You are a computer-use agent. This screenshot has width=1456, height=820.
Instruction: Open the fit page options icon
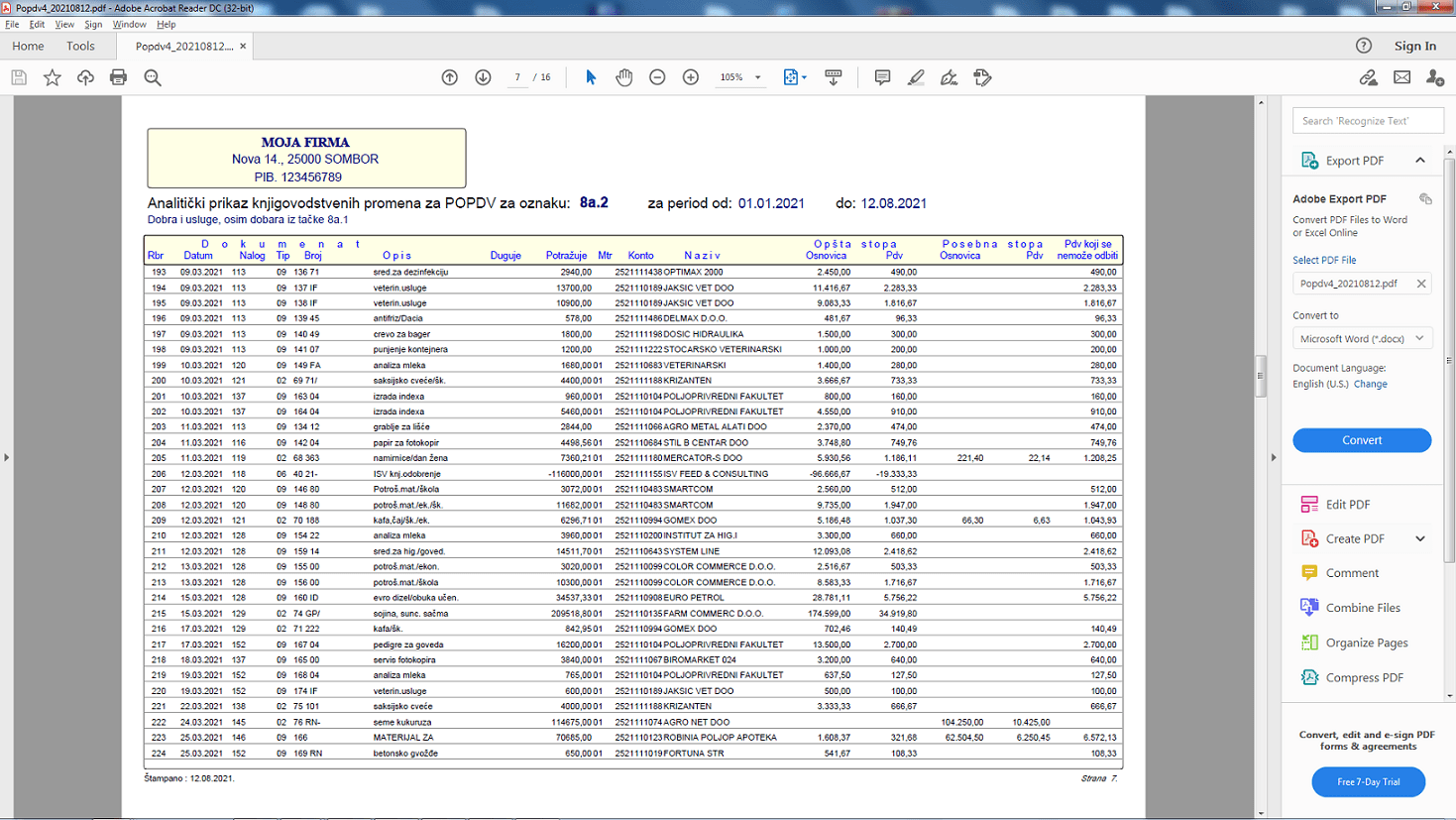(x=794, y=77)
